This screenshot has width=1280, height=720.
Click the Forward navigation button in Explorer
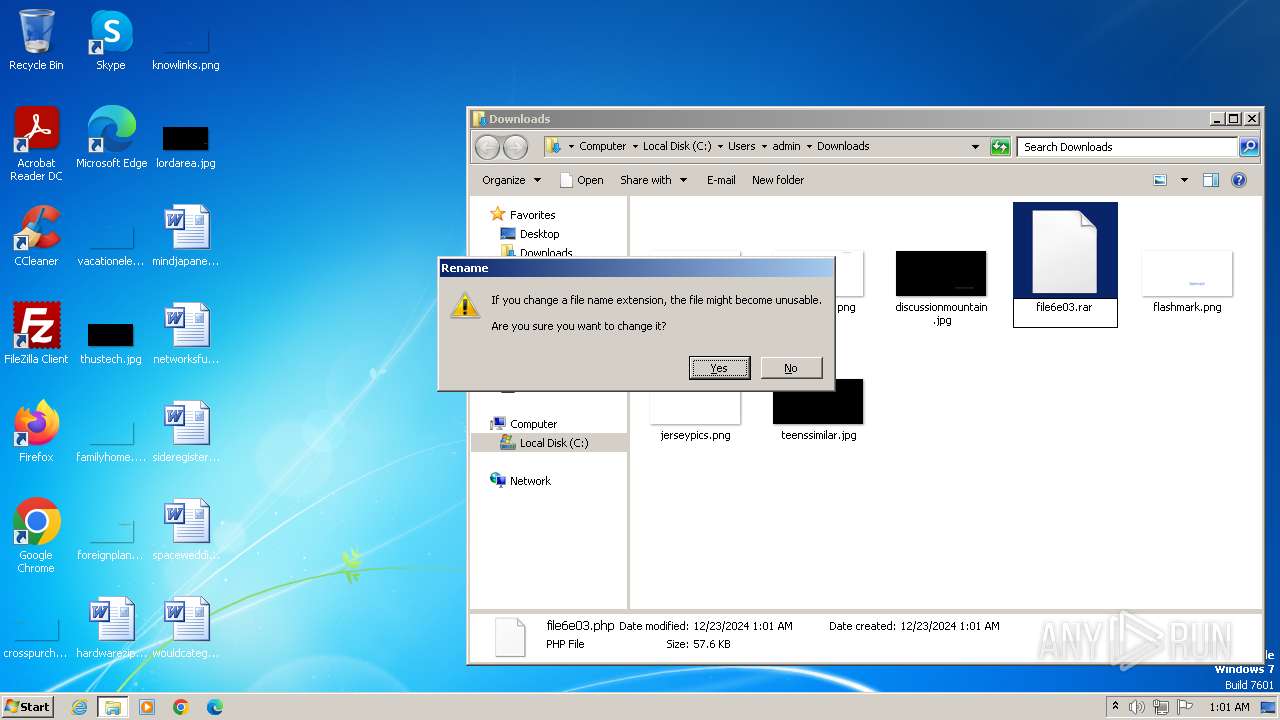[515, 147]
